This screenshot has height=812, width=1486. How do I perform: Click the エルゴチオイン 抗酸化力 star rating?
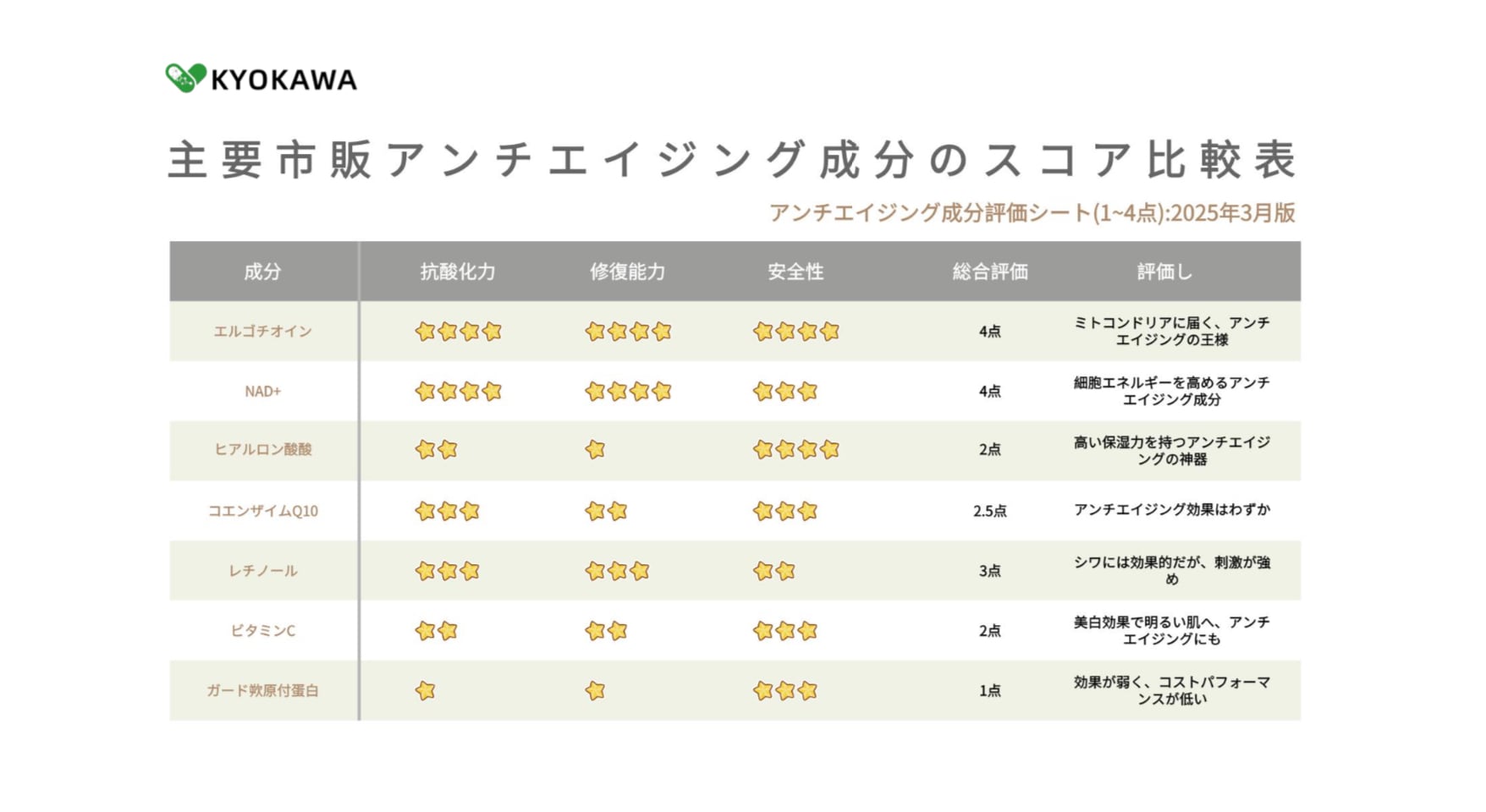[x=459, y=332]
